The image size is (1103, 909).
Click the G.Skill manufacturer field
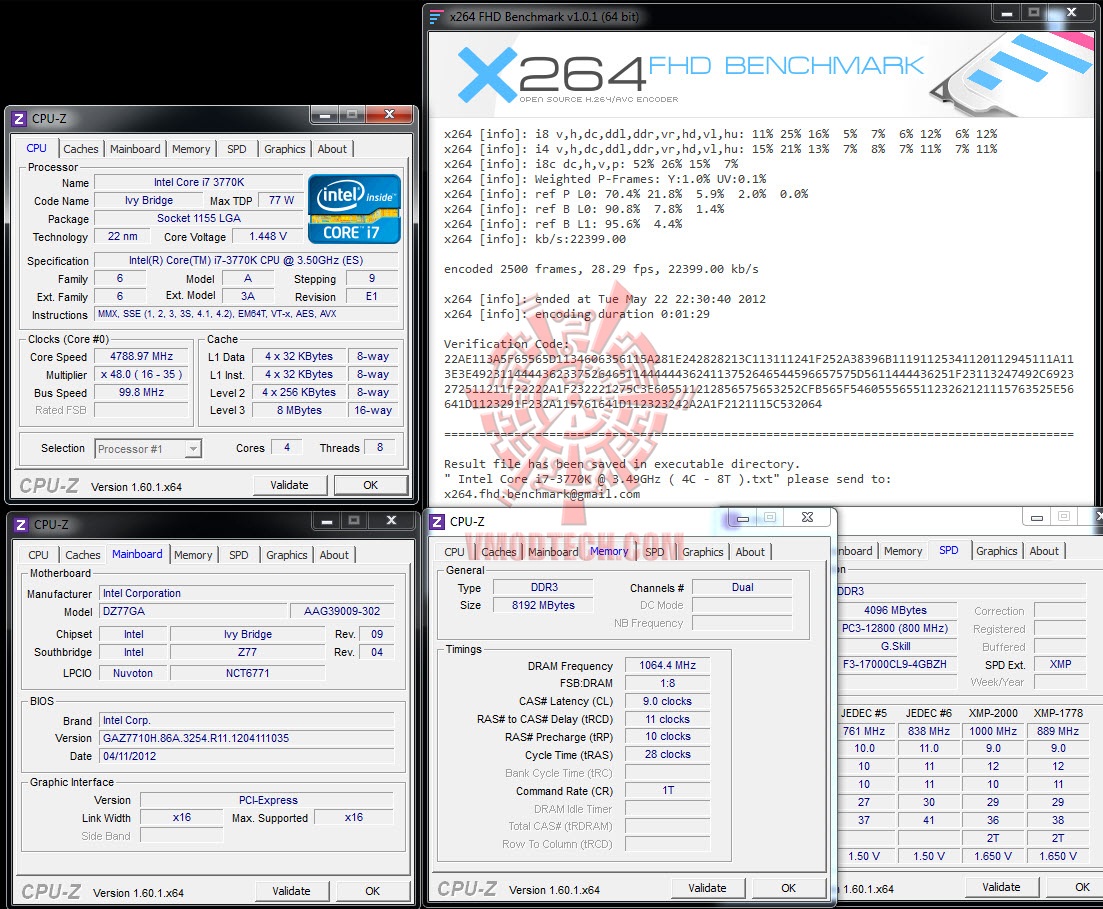pos(895,647)
